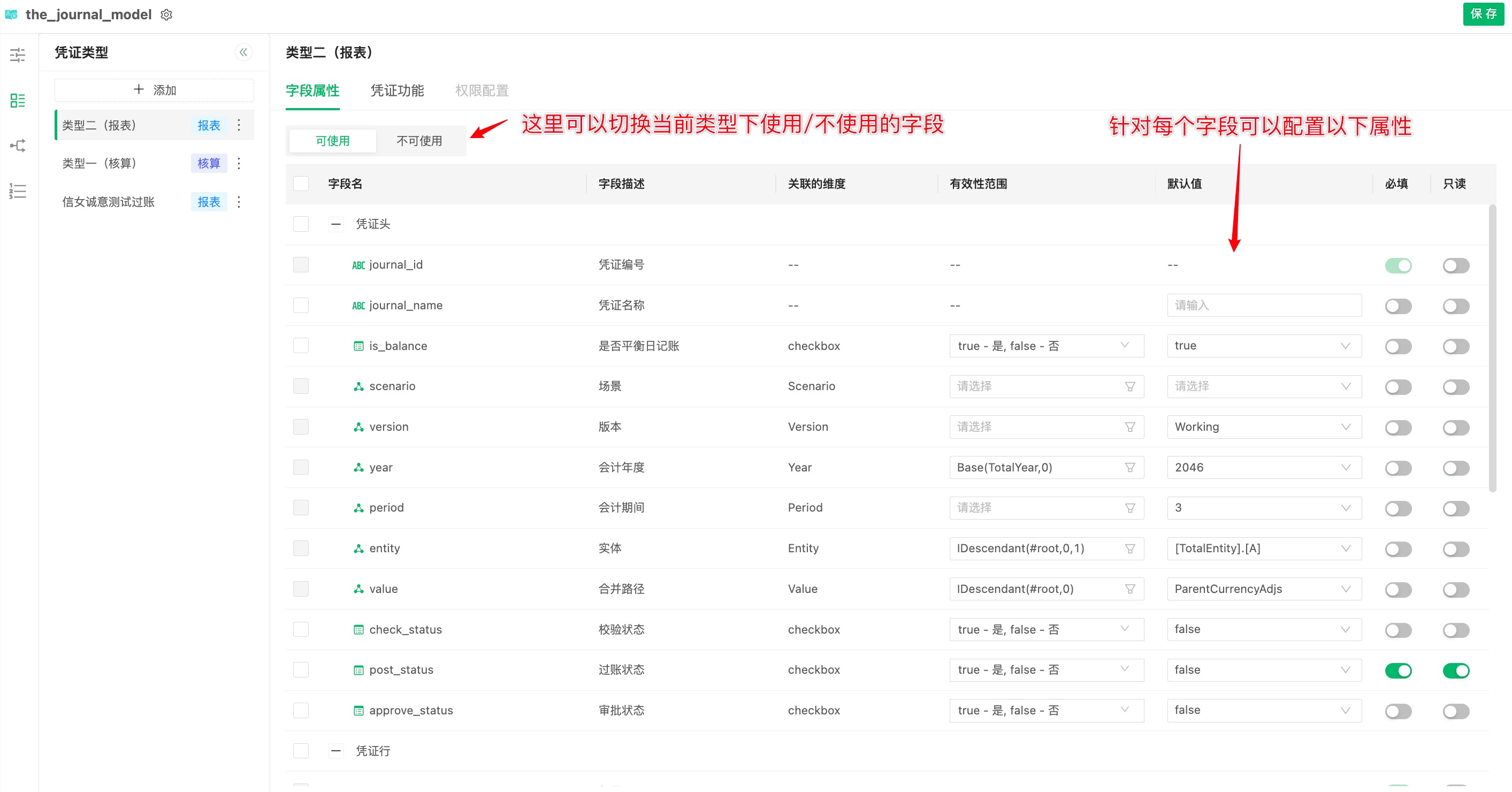Collapse the 凭证类型 side panel
The width and height of the screenshot is (1512, 792).
(x=243, y=52)
